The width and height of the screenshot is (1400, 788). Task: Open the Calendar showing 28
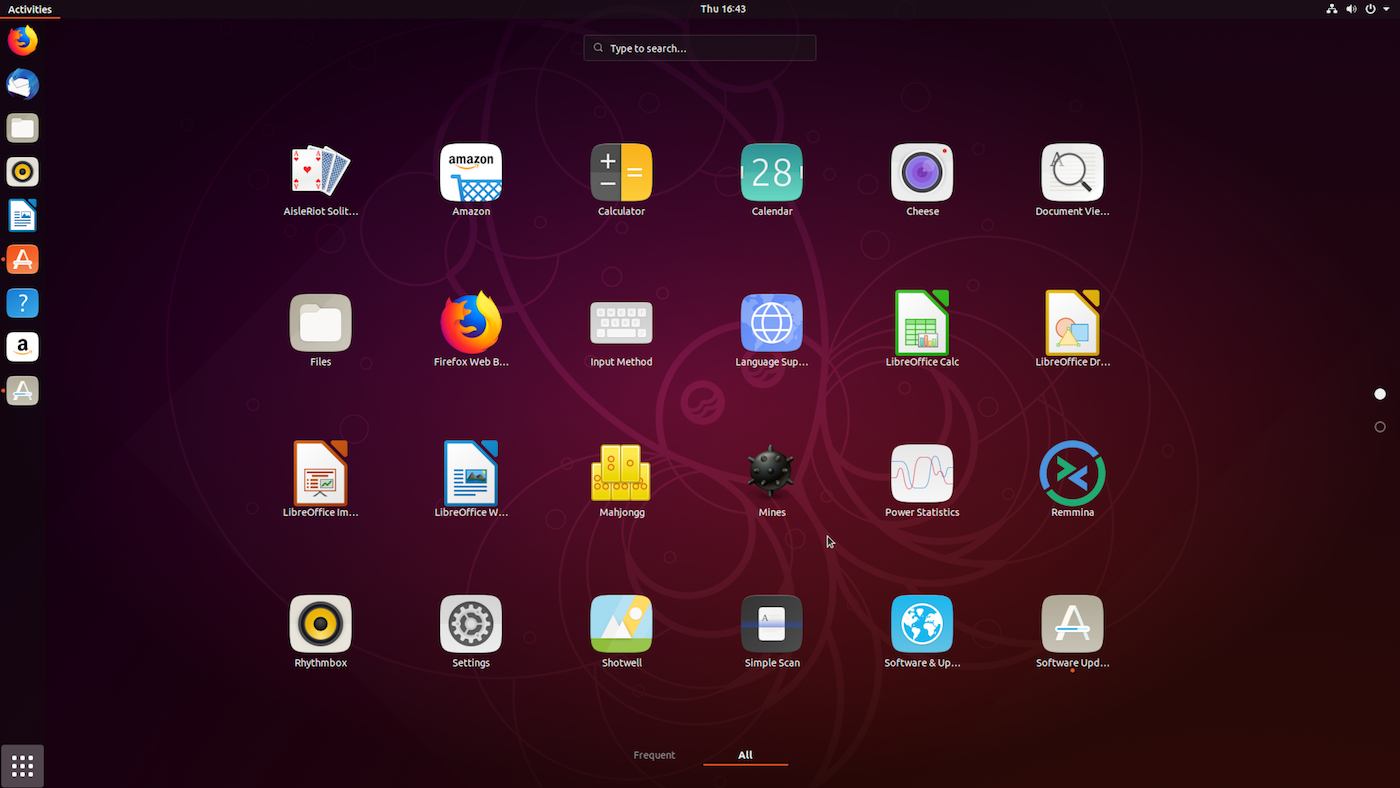771,180
